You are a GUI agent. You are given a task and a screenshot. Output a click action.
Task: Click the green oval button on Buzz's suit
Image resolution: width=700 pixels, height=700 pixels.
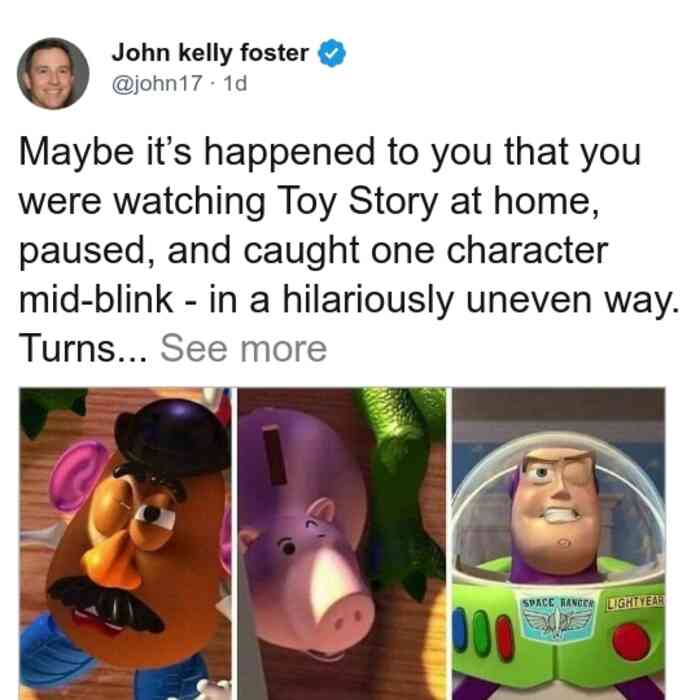(481, 633)
